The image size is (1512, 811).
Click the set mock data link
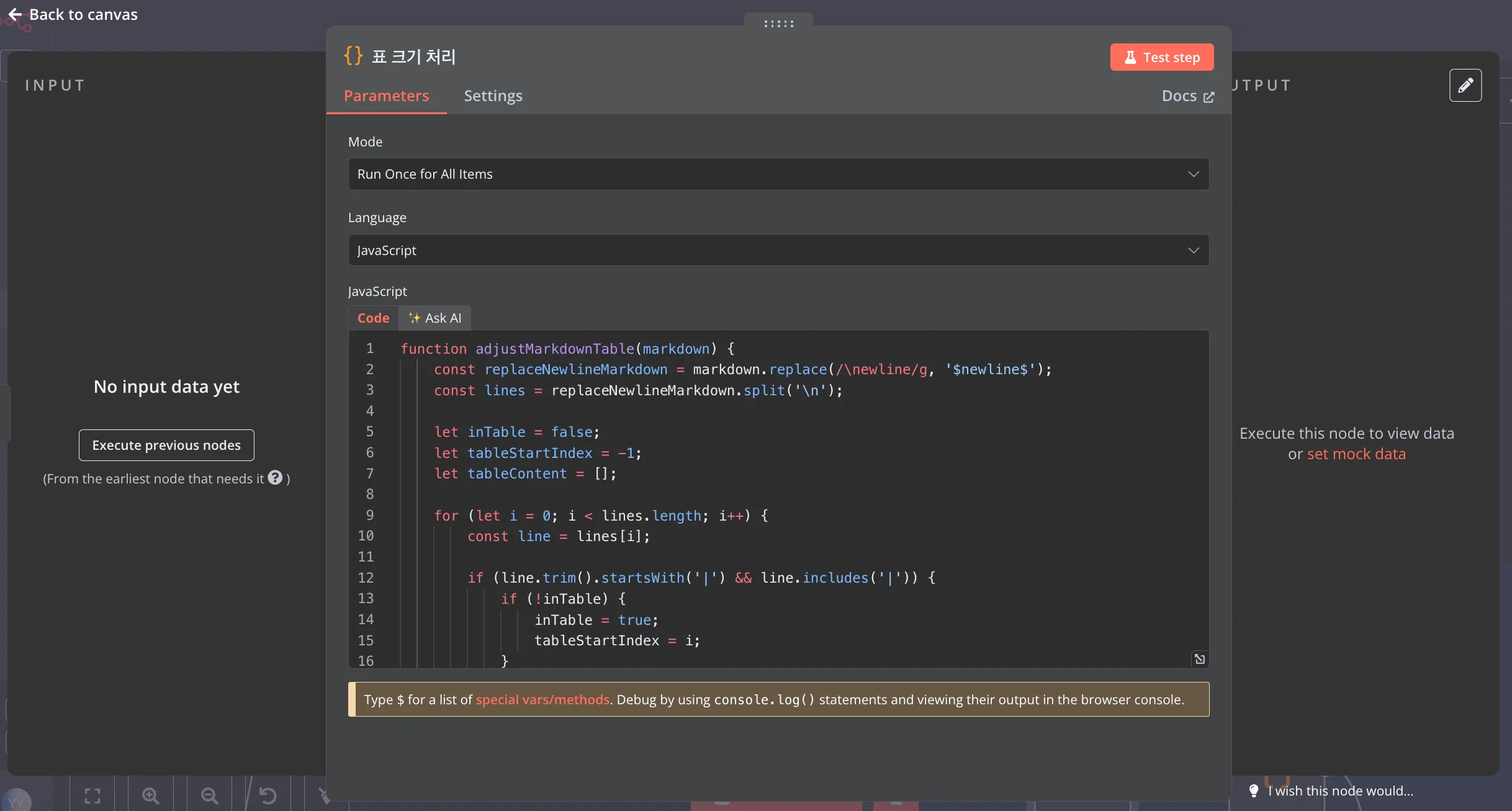(x=1356, y=454)
